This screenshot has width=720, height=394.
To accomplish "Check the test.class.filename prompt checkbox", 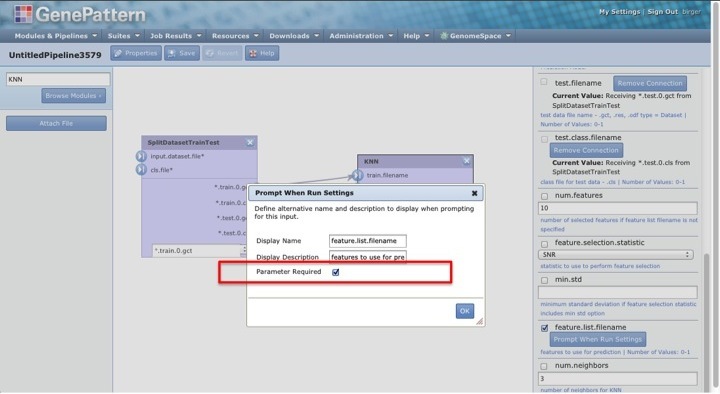I will click(544, 139).
